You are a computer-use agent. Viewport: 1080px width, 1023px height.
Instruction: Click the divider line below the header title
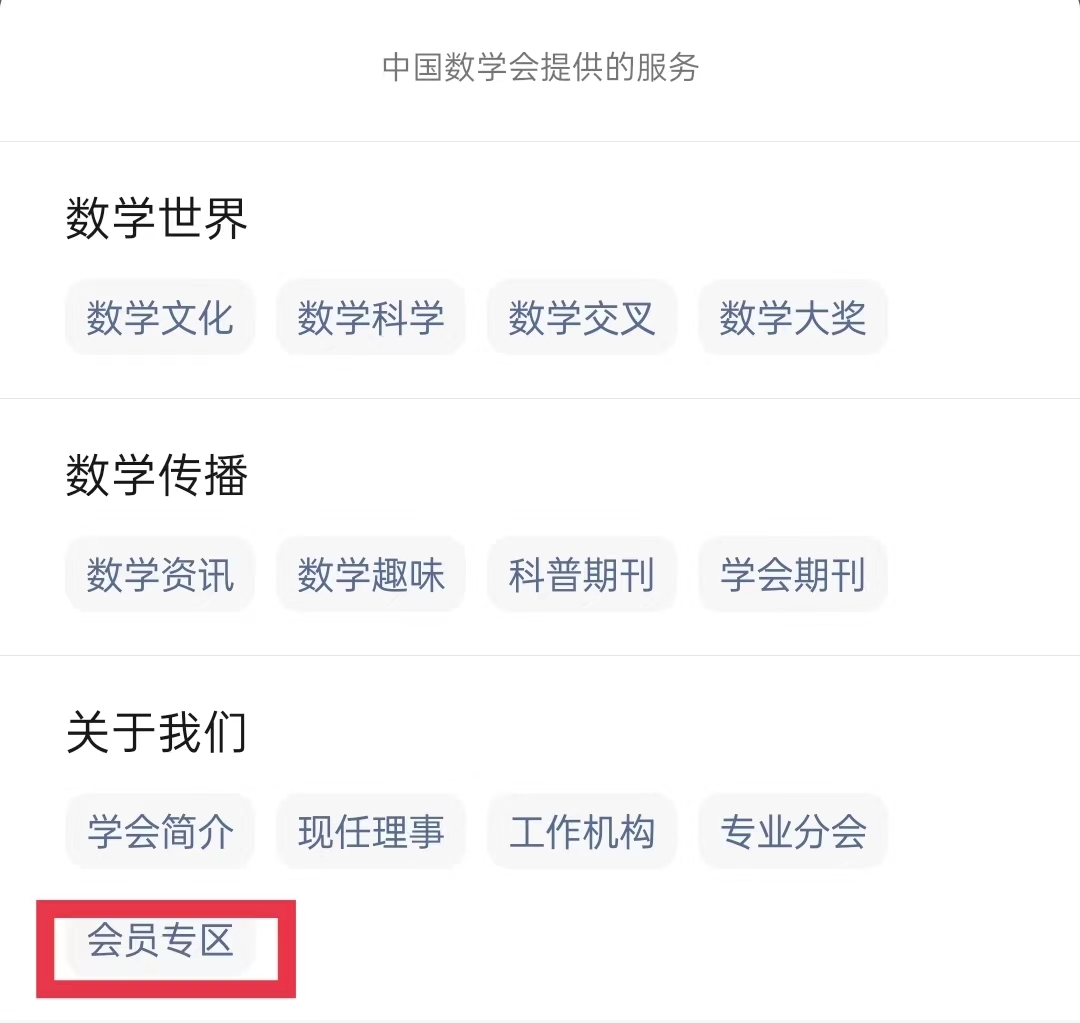click(540, 141)
